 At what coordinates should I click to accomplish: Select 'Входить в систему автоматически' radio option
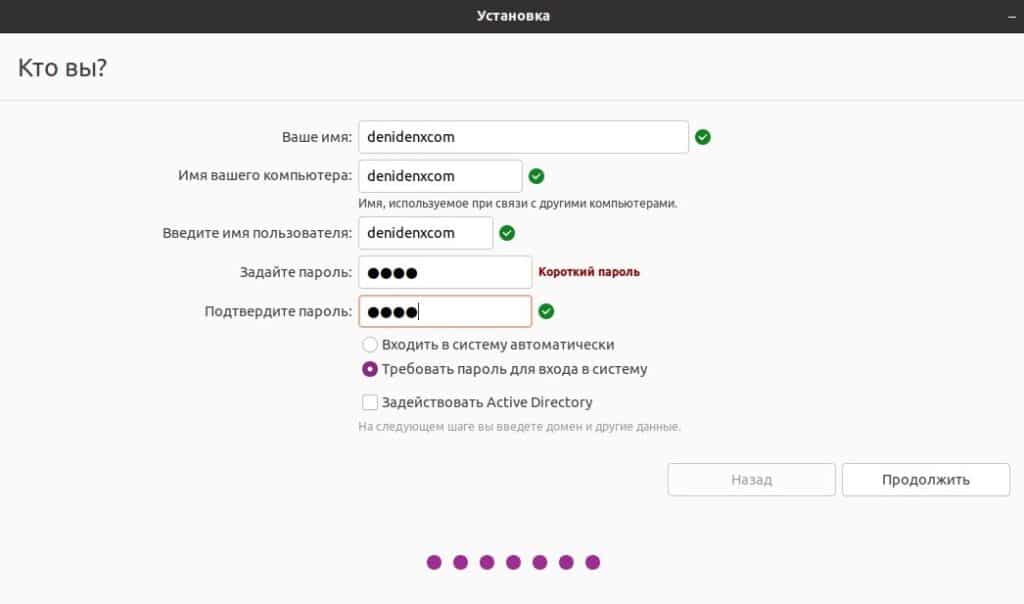(370, 344)
